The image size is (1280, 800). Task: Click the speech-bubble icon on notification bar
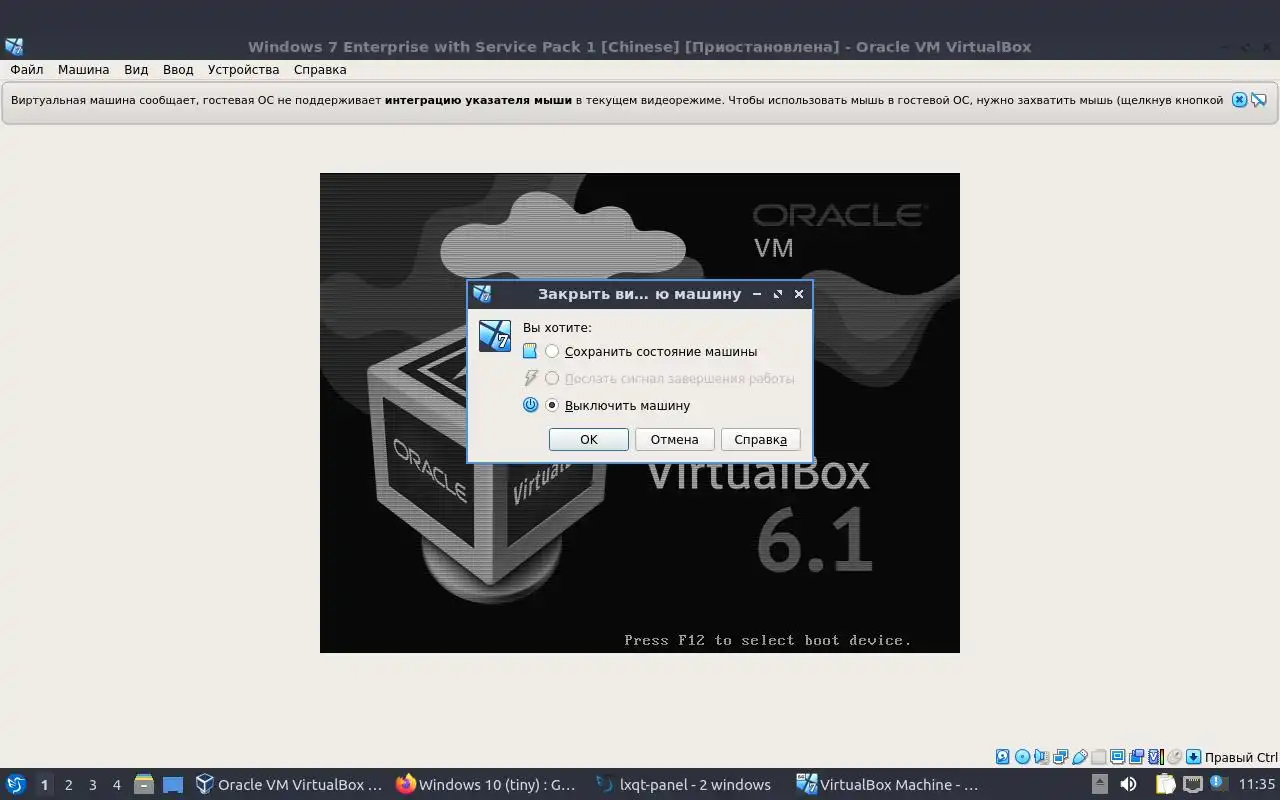1259,100
